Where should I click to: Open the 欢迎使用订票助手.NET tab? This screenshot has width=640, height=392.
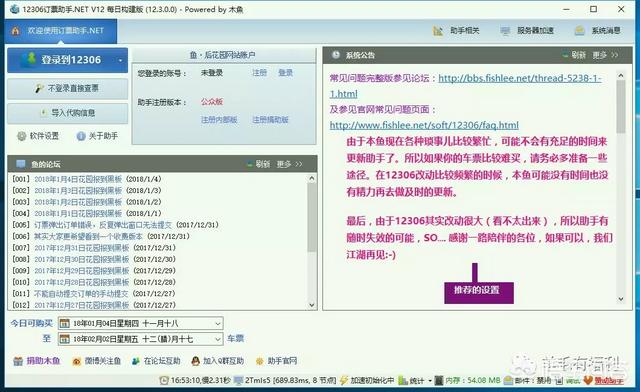point(61,31)
